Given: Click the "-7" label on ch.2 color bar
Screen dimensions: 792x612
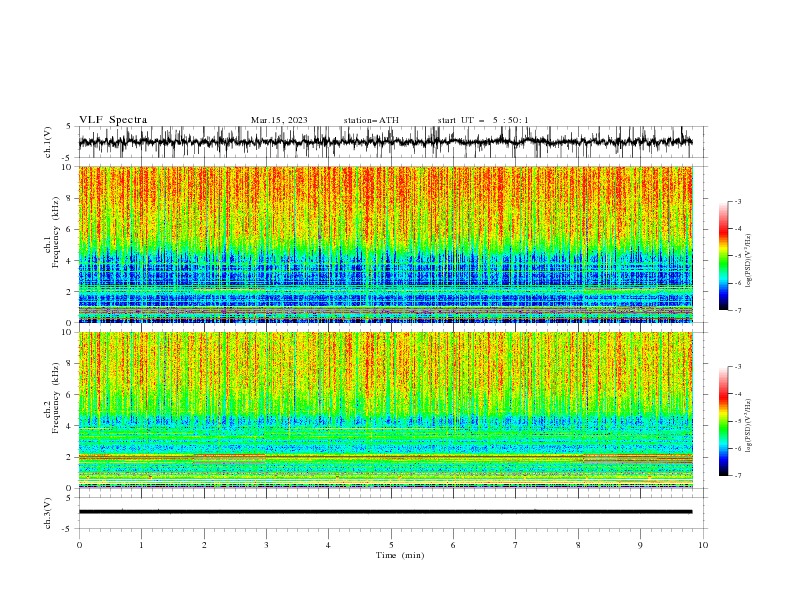Looking at the screenshot, I should 738,476.
